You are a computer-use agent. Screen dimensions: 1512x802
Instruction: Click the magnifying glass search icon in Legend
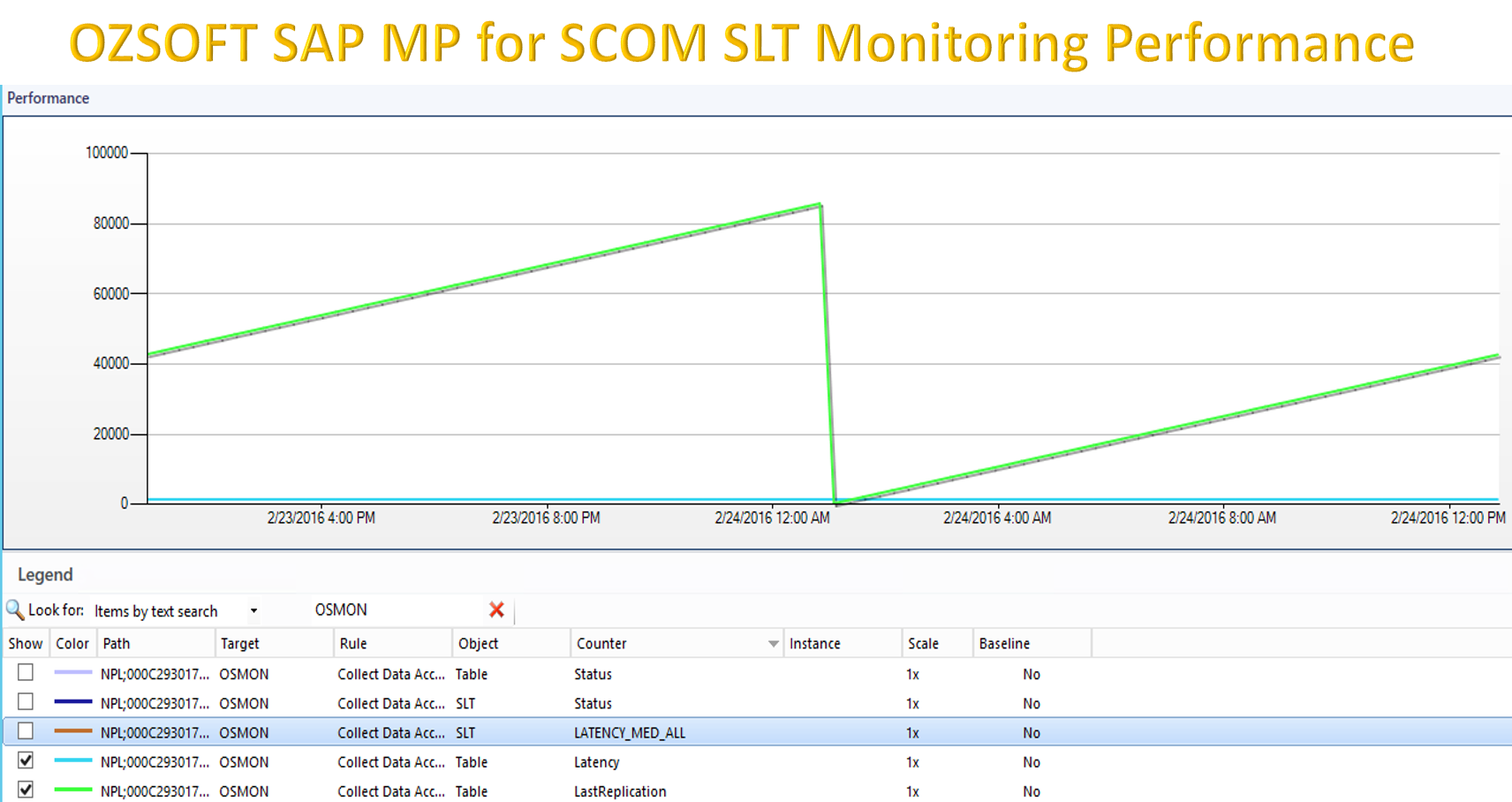[x=13, y=609]
